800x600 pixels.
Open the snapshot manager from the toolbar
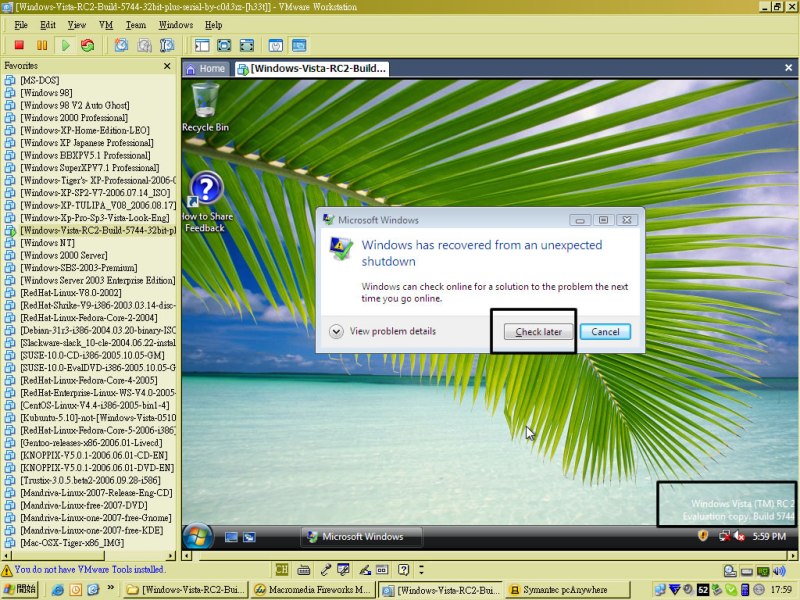[x=167, y=45]
